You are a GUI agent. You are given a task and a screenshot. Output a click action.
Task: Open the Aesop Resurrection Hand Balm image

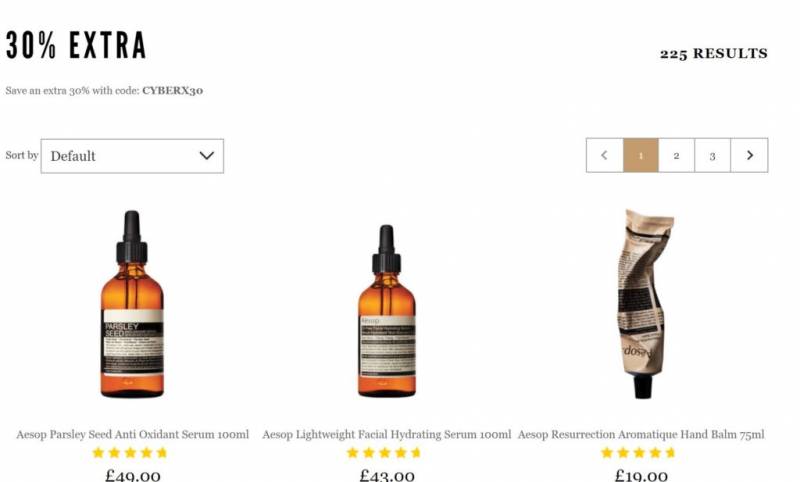point(642,303)
